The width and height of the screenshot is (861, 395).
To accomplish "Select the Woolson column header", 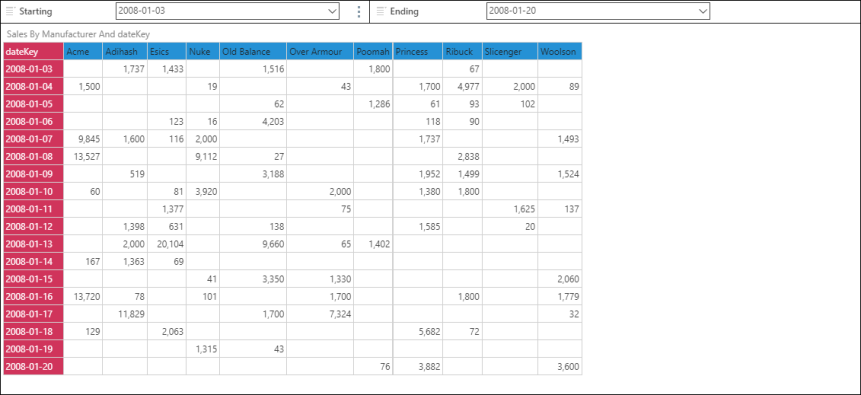I will 560,52.
